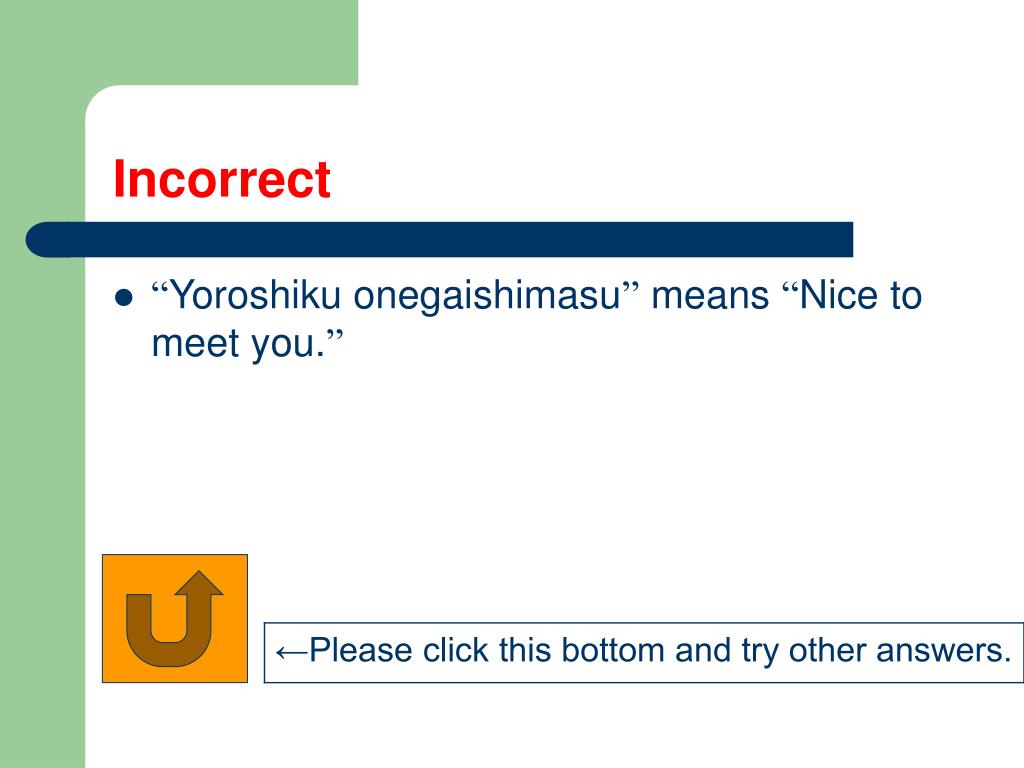Viewport: 1024px width, 768px height.
Task: Click the green rectangle block at top
Action: pos(179,42)
